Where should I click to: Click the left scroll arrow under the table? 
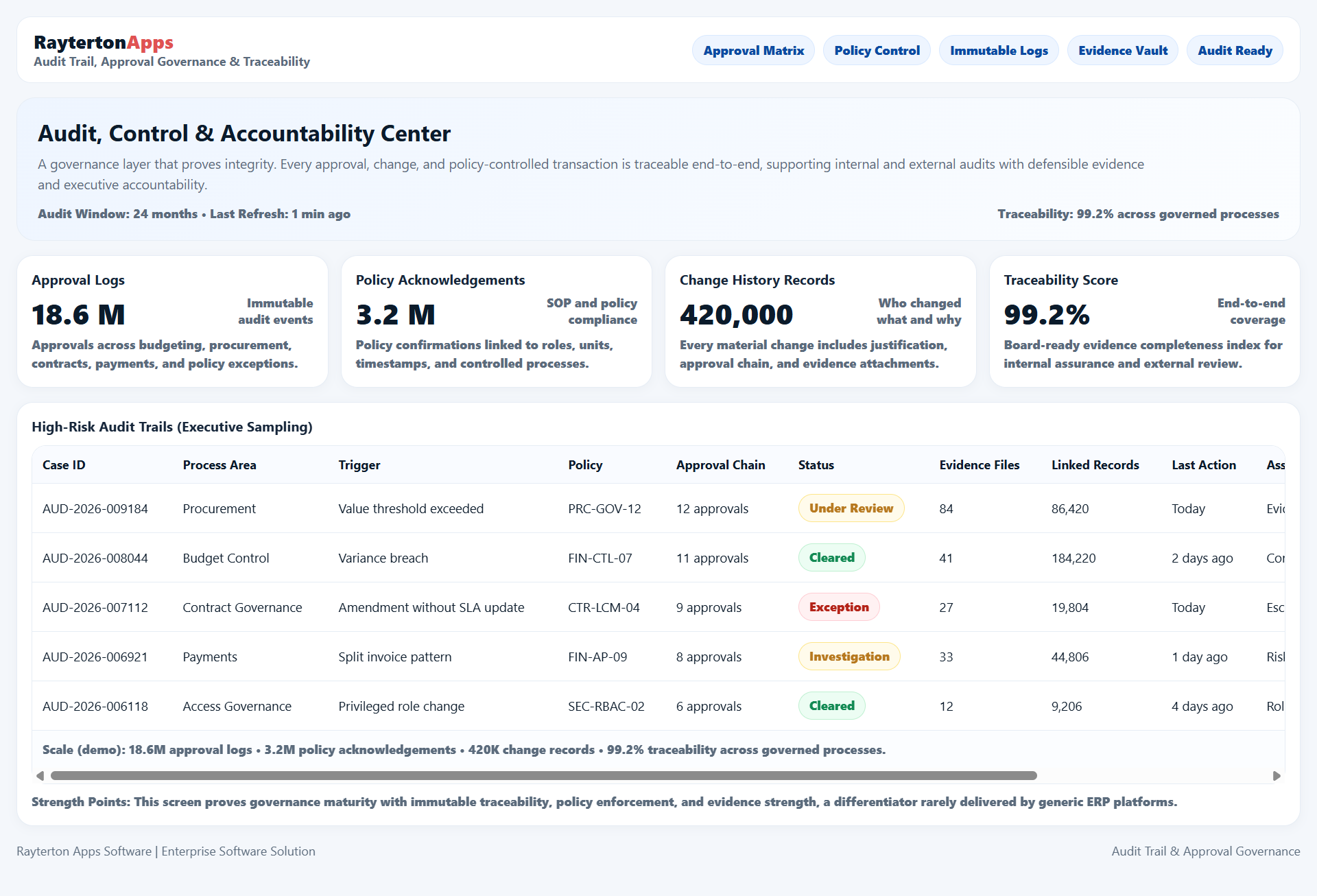40,776
